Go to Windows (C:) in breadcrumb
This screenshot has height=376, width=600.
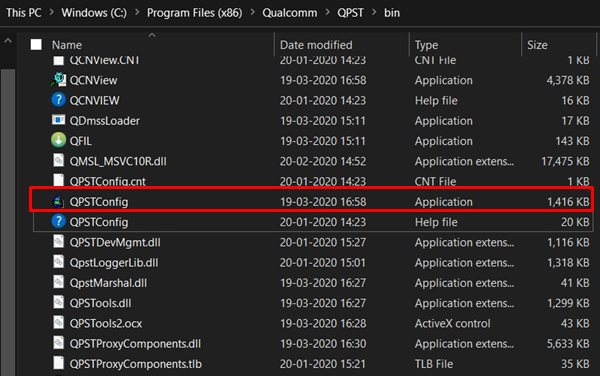[94, 13]
